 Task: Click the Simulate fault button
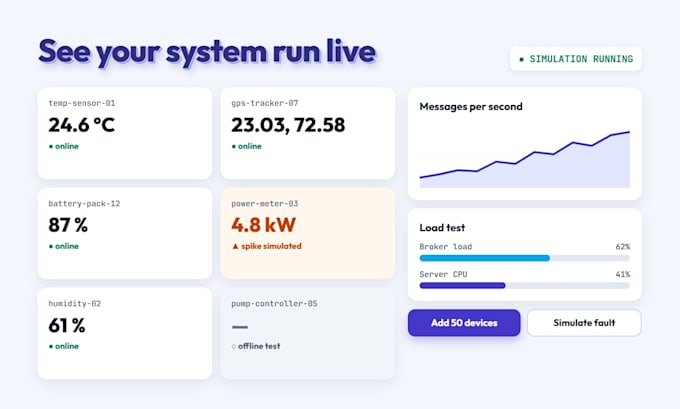pyautogui.click(x=584, y=323)
